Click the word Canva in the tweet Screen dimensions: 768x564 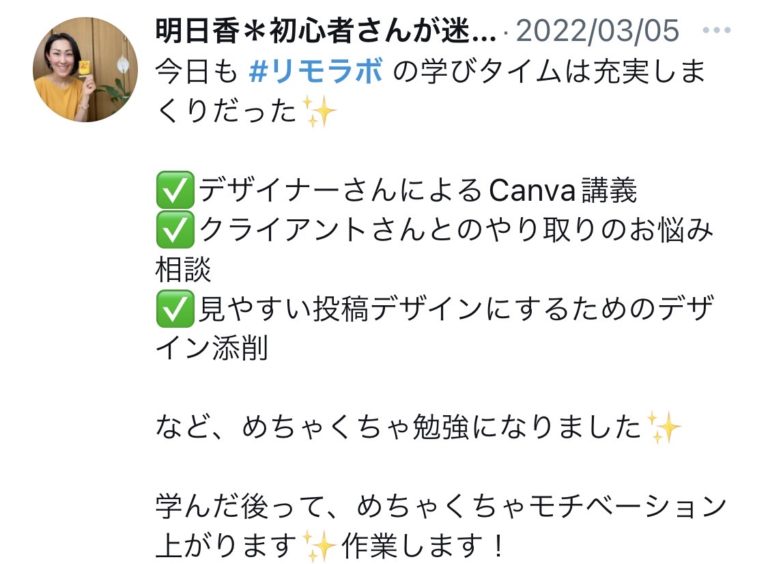(x=532, y=190)
